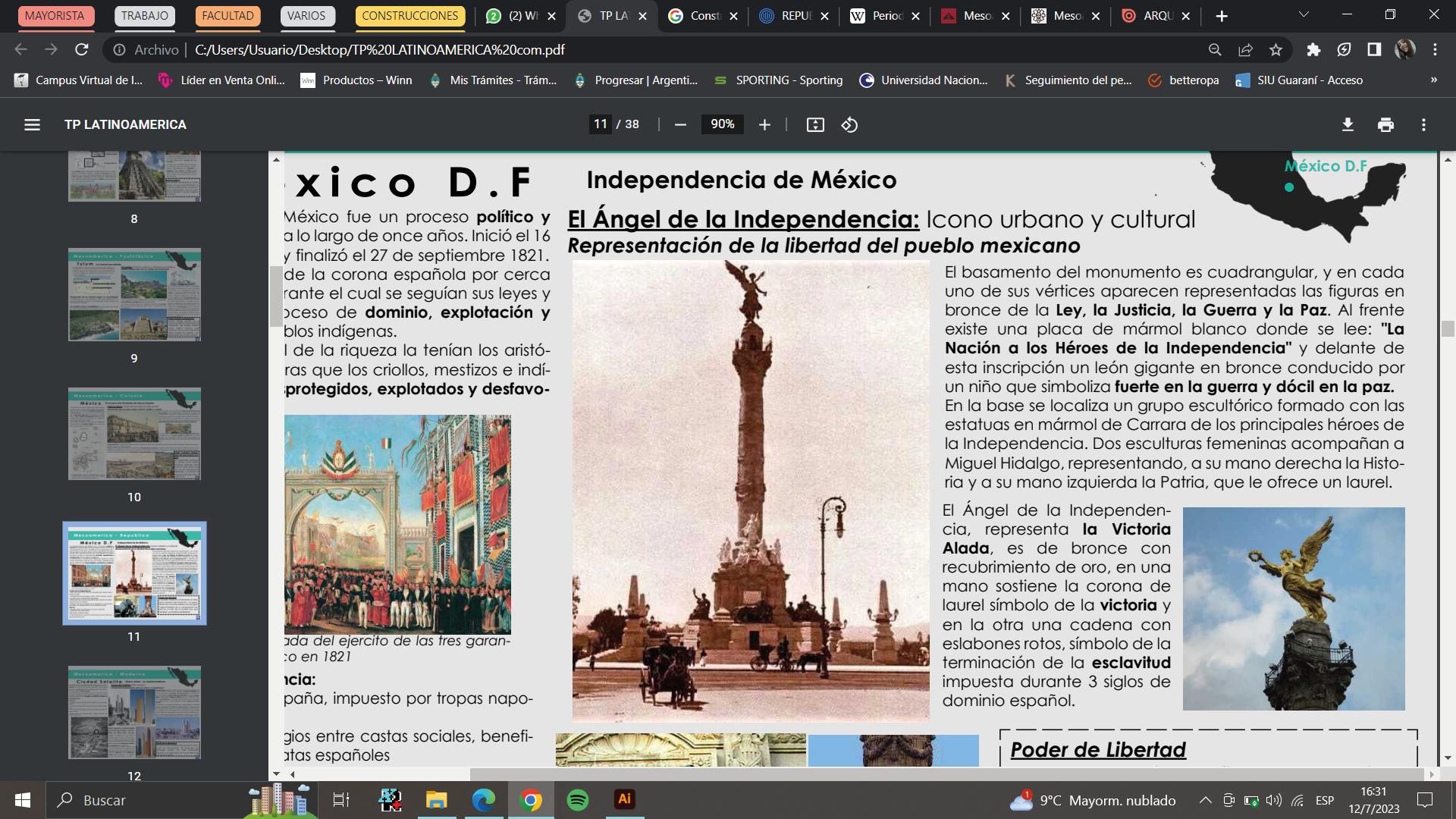
Task: Download the PDF file
Action: point(1348,124)
